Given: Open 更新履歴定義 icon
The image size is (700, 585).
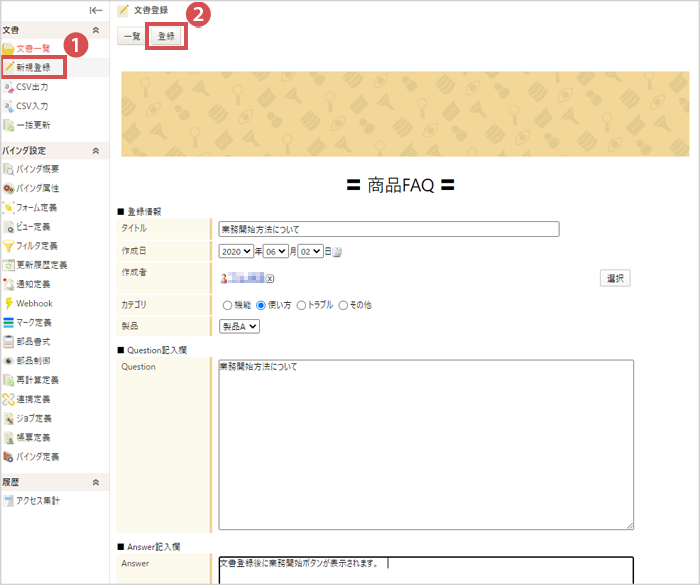Looking at the screenshot, I should click(x=8, y=265).
